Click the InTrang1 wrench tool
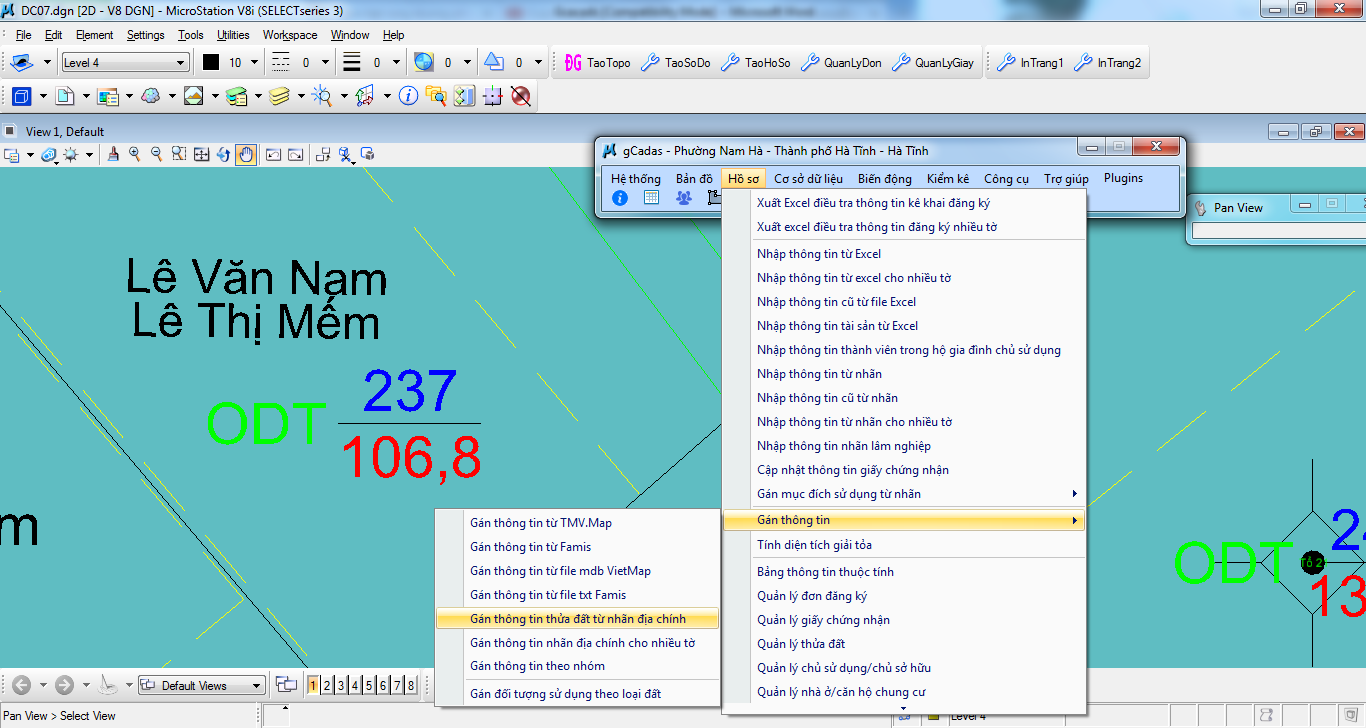The width and height of the screenshot is (1366, 728). (1031, 63)
